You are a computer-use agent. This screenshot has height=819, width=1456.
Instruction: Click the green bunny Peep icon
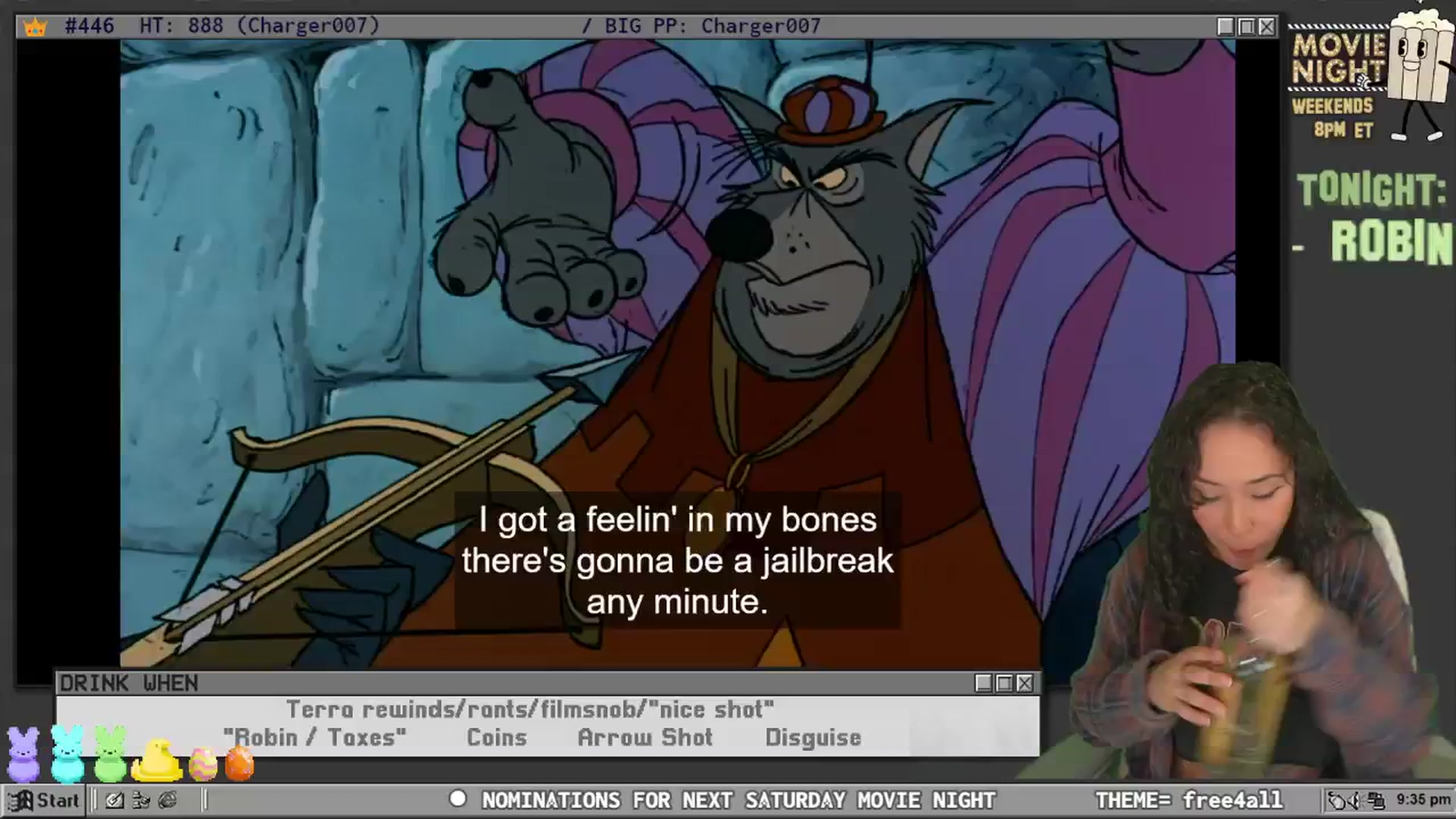tap(111, 754)
